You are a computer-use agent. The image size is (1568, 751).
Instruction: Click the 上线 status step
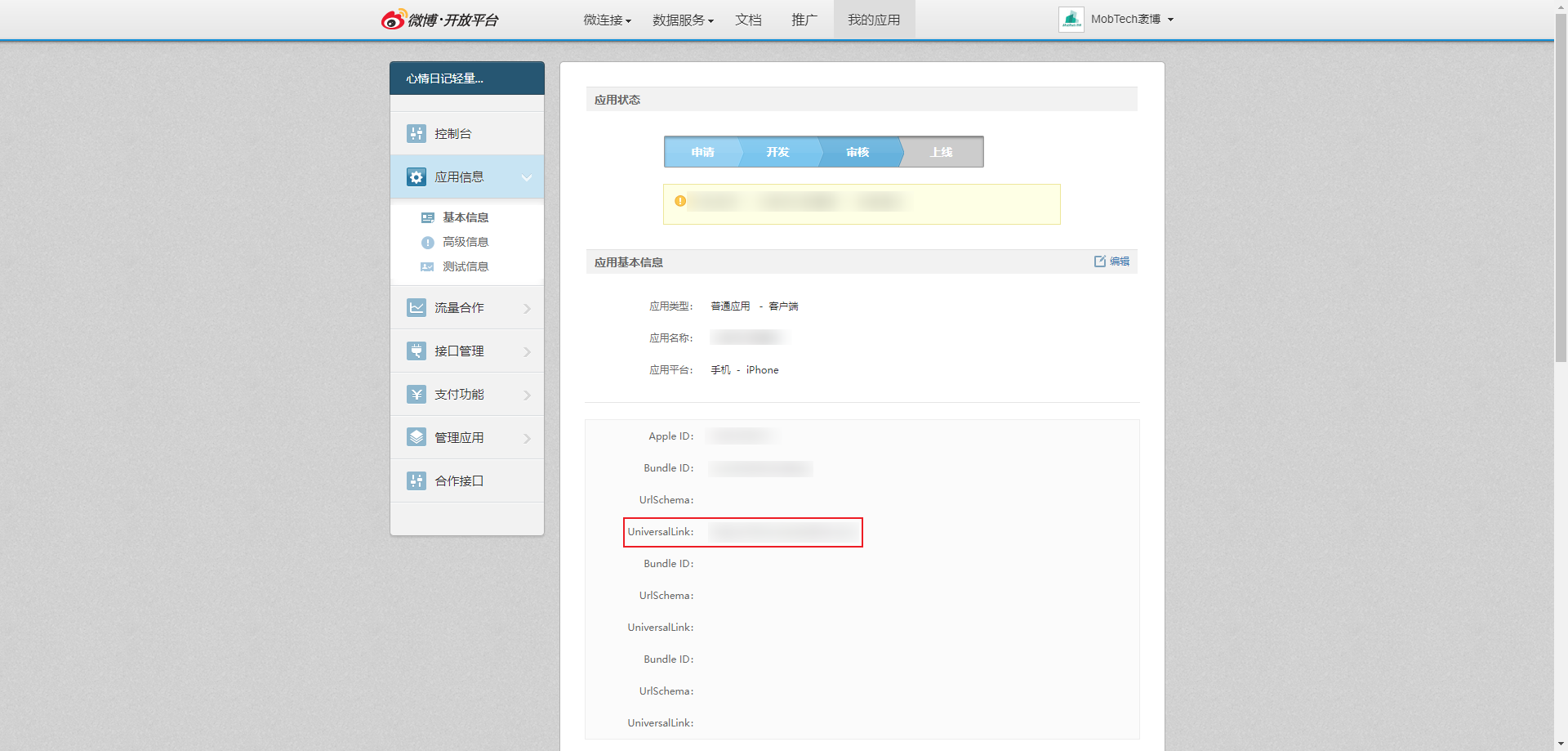coord(942,152)
